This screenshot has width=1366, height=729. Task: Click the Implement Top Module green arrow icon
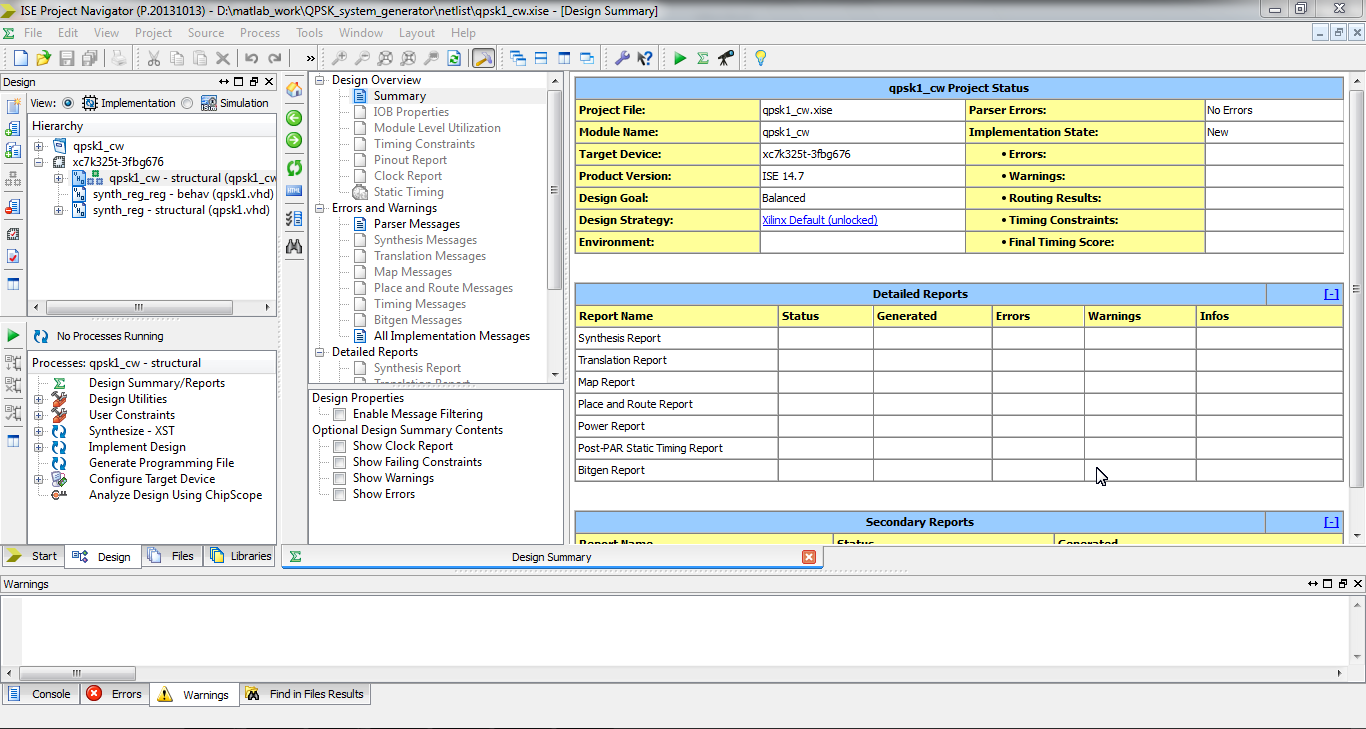680,58
